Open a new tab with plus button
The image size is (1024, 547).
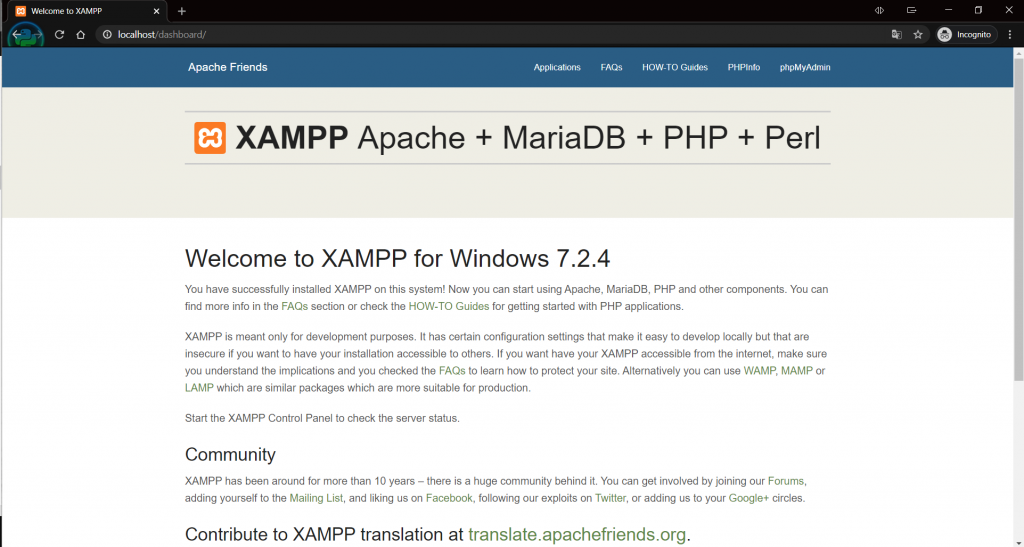click(x=182, y=11)
